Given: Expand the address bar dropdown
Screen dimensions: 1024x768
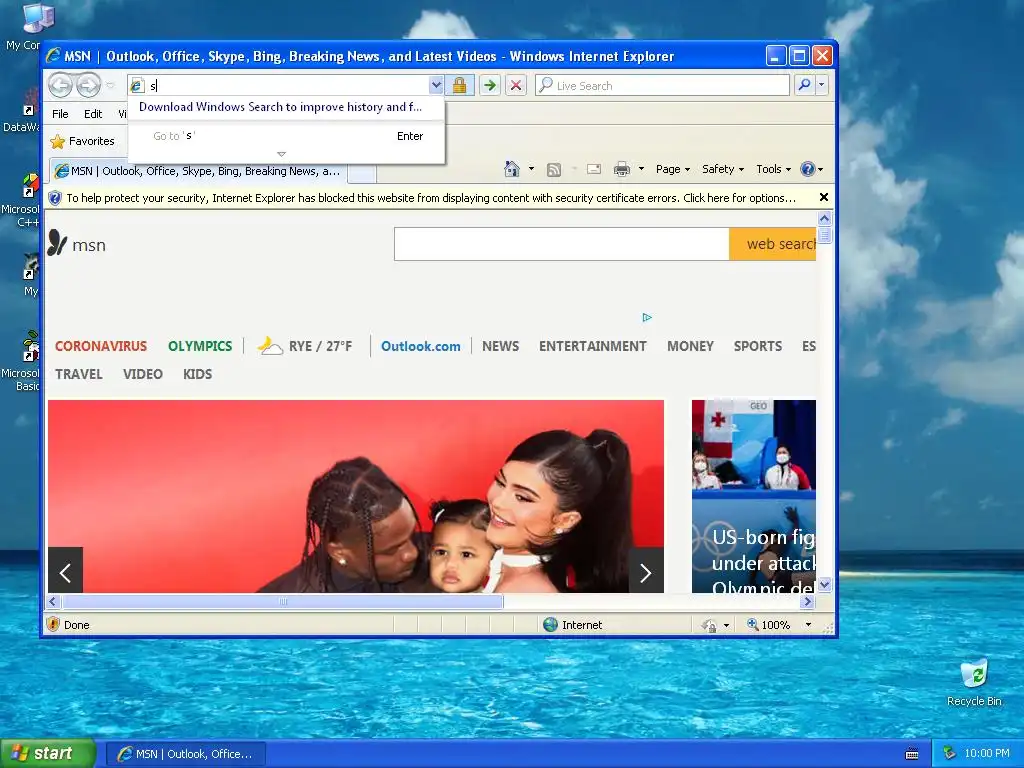Looking at the screenshot, I should click(x=436, y=85).
